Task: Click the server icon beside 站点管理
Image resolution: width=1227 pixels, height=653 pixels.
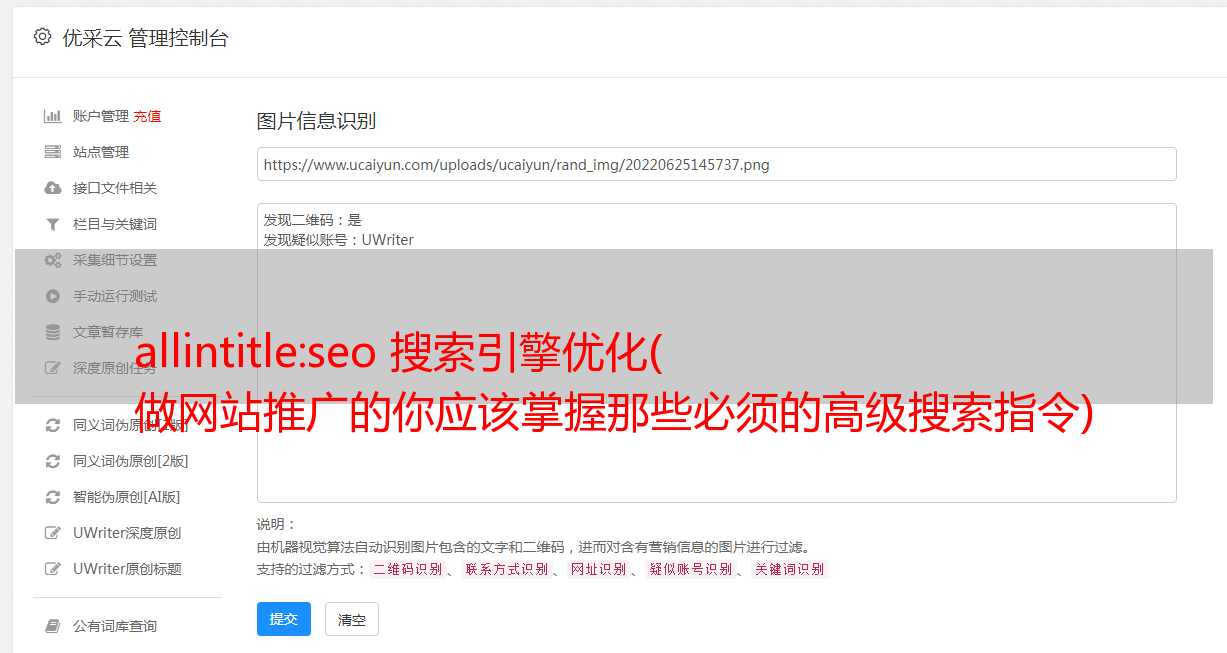Action: [x=53, y=152]
